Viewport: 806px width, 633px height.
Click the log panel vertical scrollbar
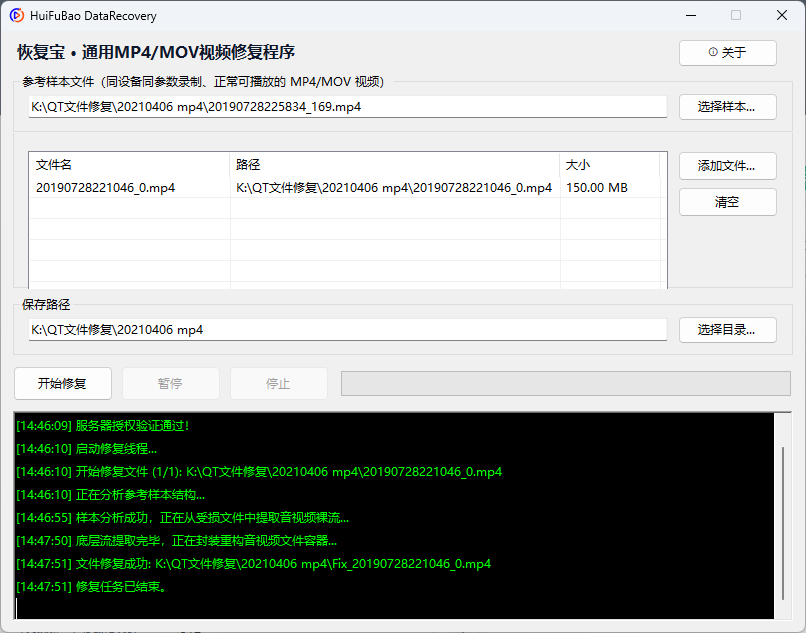782,523
